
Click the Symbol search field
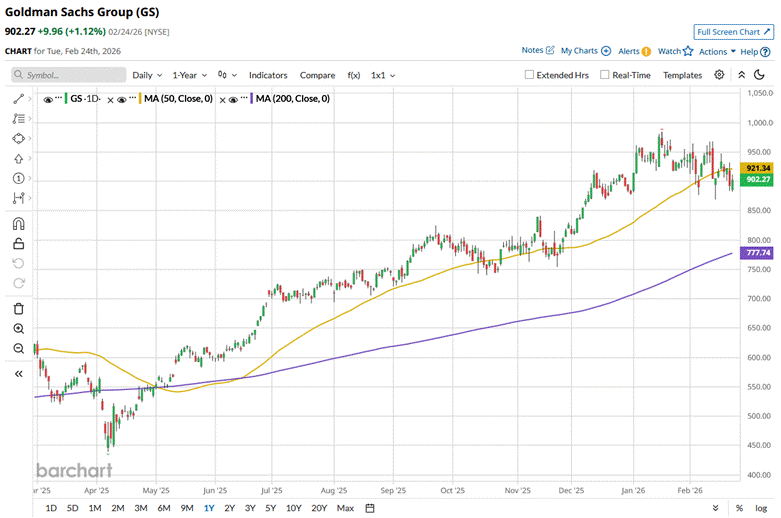pyautogui.click(x=69, y=75)
